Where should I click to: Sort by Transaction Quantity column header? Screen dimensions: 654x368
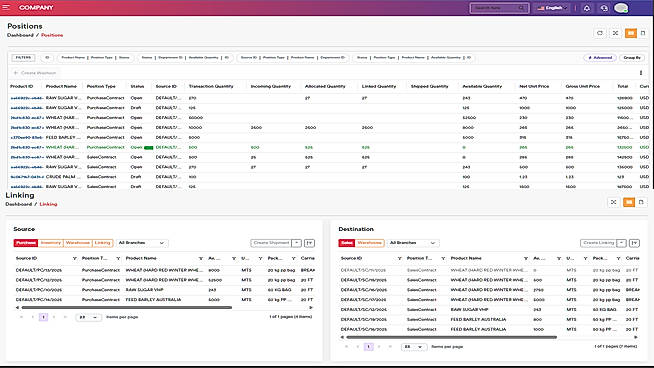[211, 86]
